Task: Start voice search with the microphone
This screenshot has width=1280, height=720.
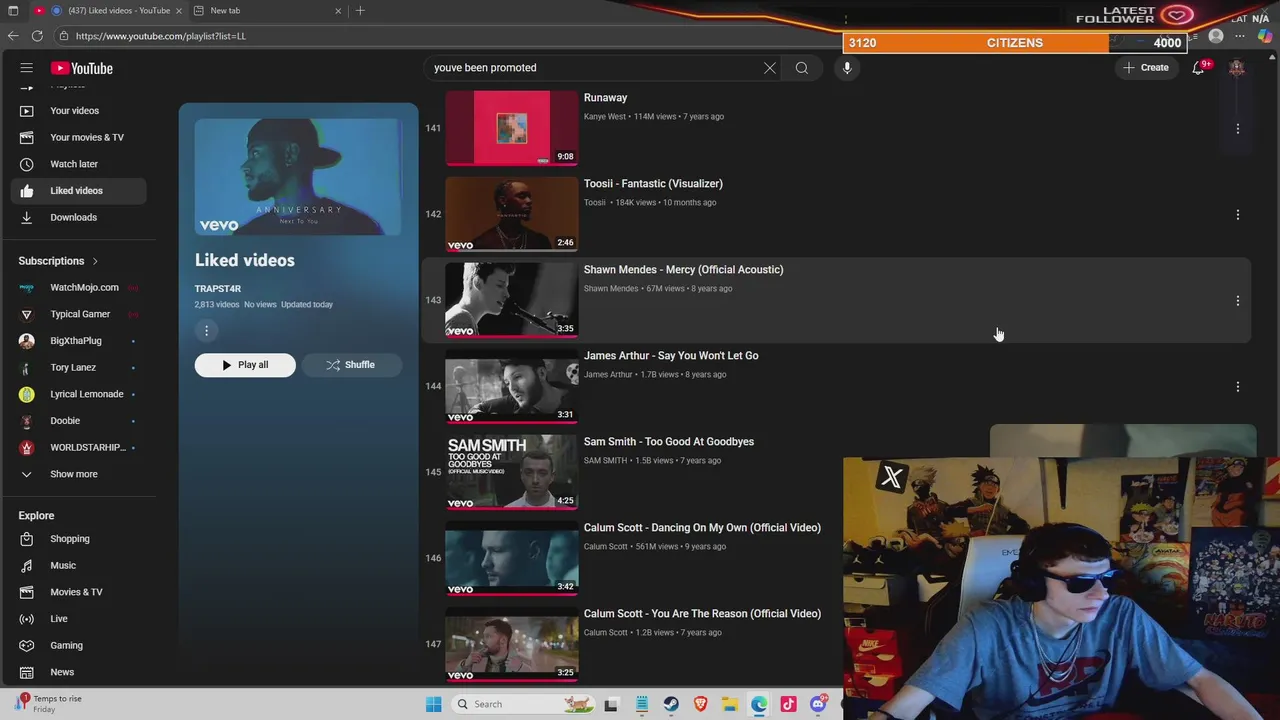Action: 847,68
